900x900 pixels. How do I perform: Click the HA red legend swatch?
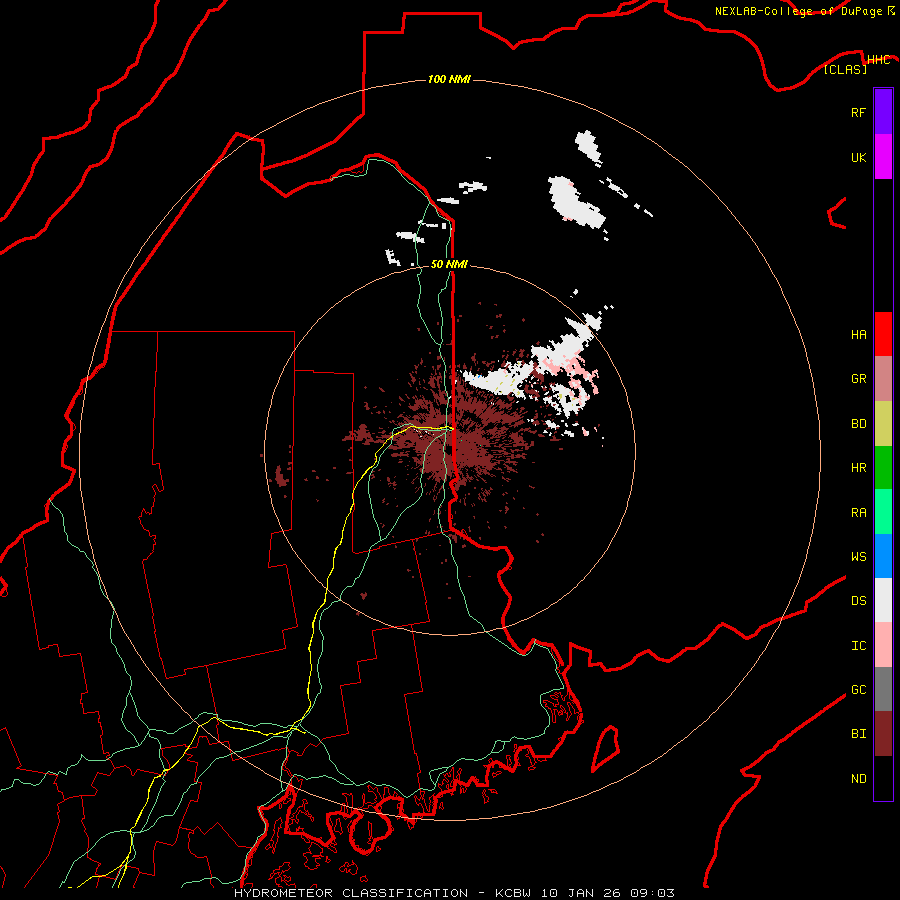coord(883,334)
